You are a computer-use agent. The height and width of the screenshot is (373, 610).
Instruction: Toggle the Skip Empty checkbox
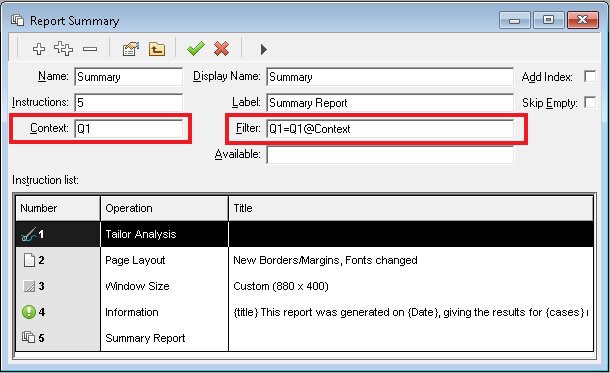pos(590,103)
